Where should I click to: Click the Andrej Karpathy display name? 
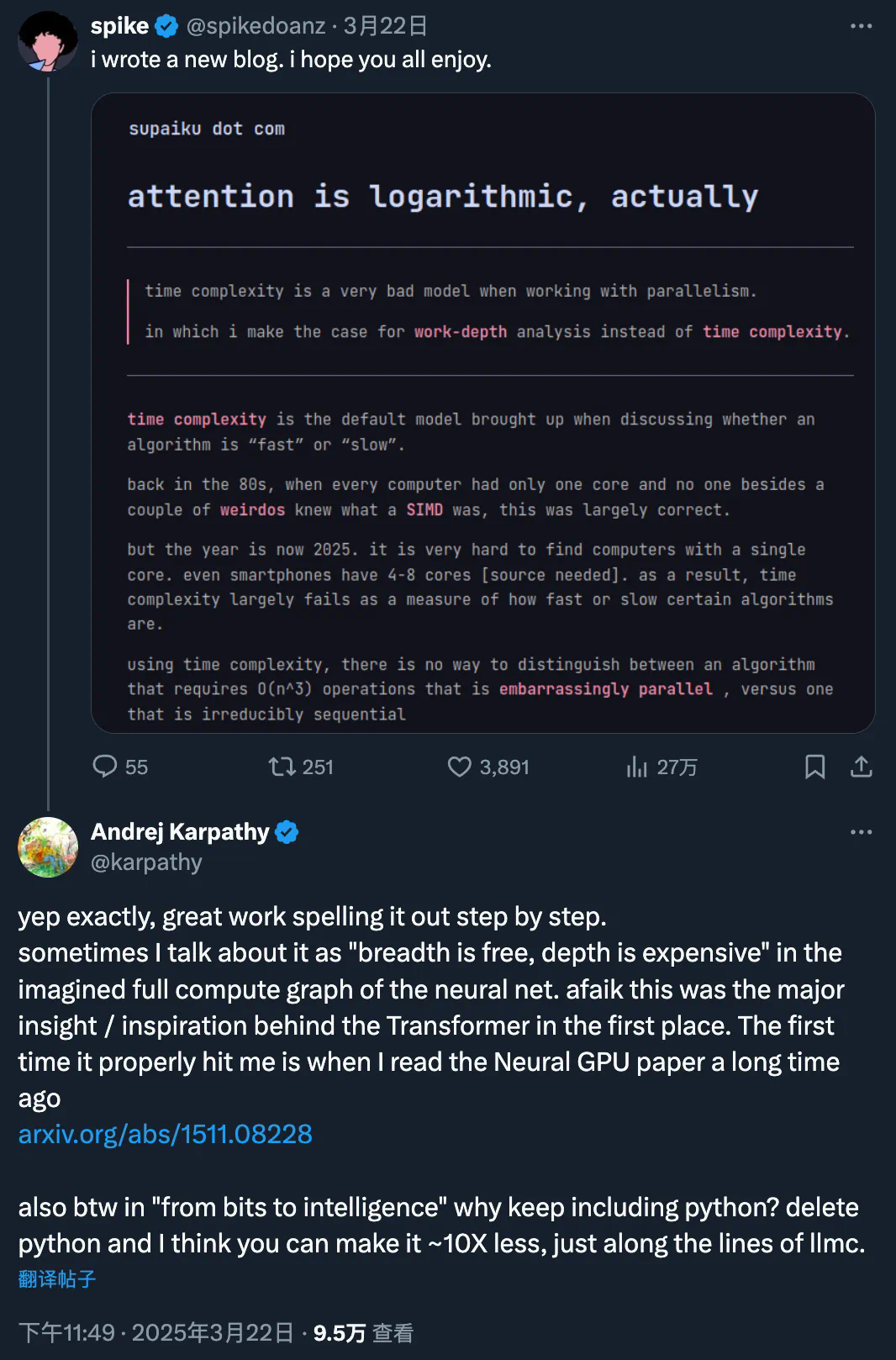(x=180, y=832)
